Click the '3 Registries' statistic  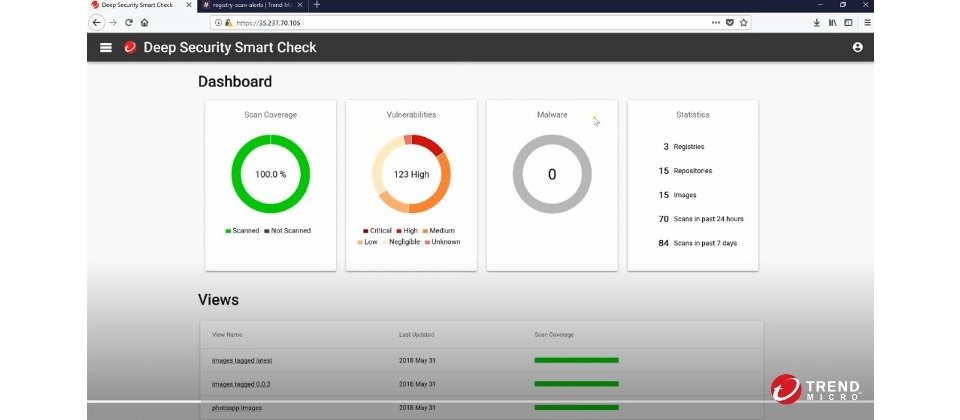point(683,147)
